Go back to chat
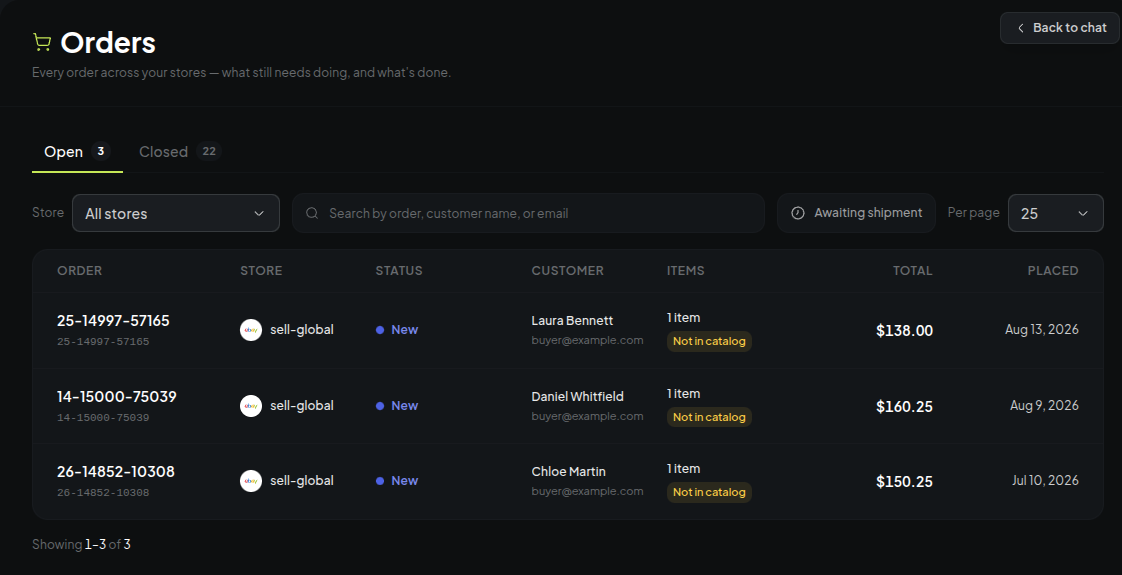This screenshot has width=1122, height=575. coord(1060,28)
